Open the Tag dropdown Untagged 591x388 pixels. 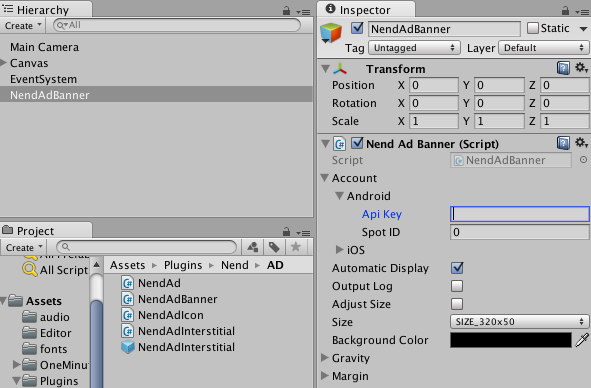[x=414, y=48]
